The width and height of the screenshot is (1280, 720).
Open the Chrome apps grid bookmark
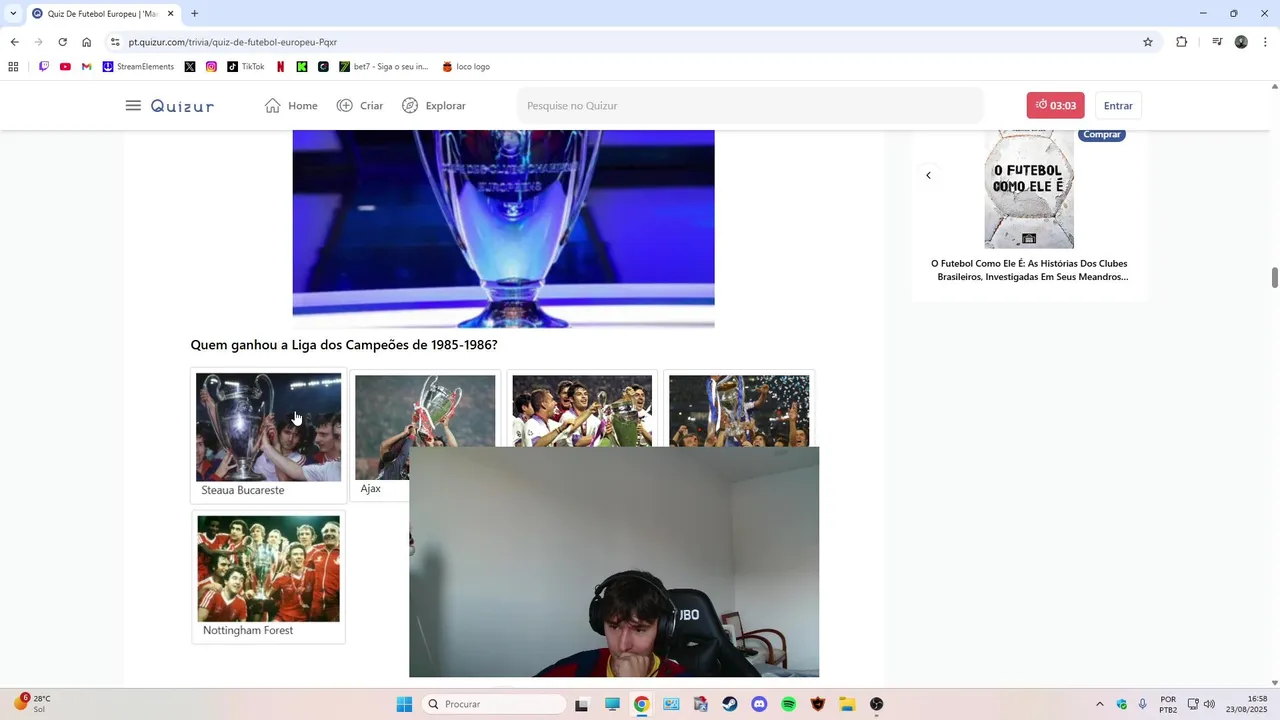click(x=13, y=67)
